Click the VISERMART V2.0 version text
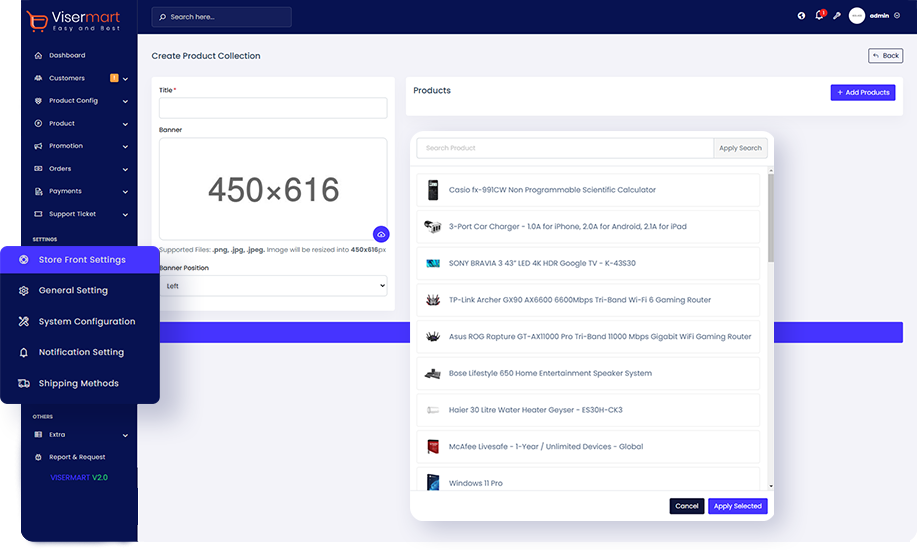917x550 pixels. point(79,477)
